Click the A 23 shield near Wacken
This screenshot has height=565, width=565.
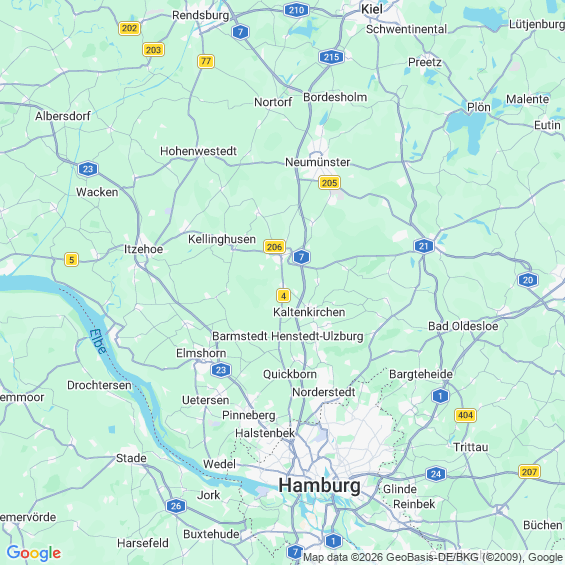[x=88, y=169]
